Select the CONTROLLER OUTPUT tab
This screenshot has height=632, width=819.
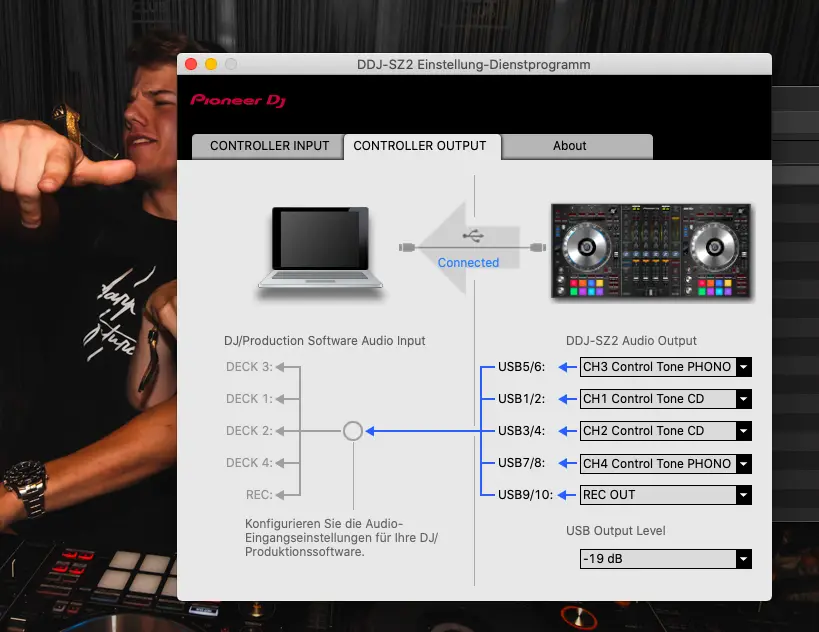pos(420,146)
